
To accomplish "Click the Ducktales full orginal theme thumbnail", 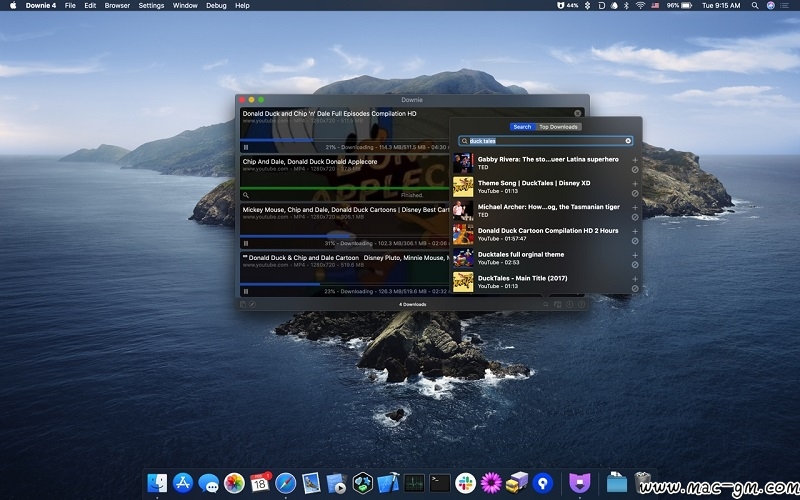I will pos(463,258).
